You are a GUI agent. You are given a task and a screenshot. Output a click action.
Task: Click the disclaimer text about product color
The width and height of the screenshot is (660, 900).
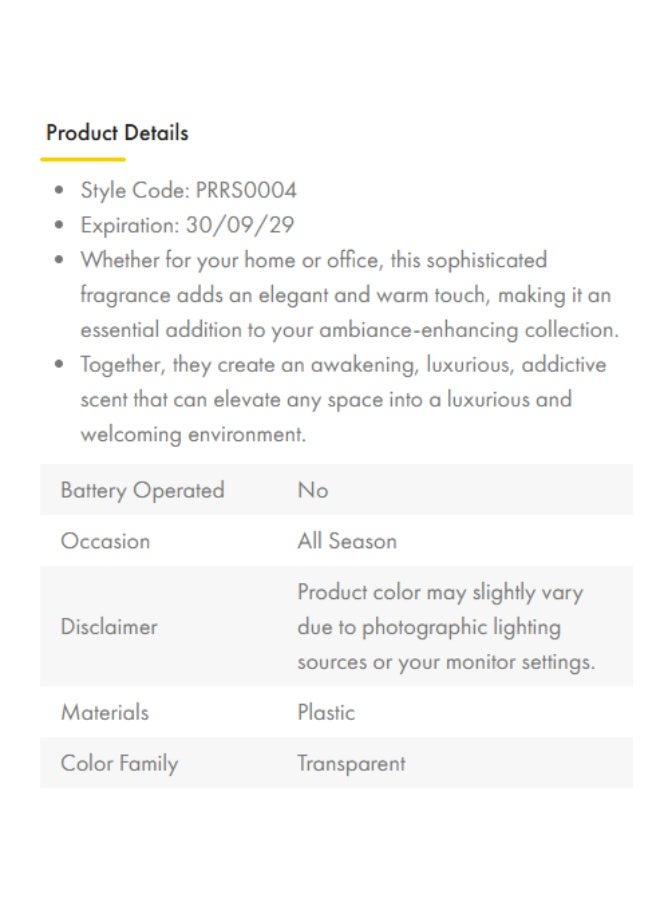click(446, 627)
